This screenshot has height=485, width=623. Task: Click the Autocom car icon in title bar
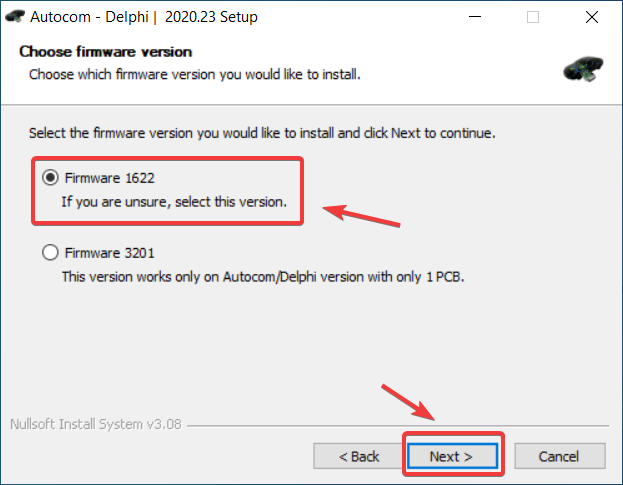tap(15, 16)
